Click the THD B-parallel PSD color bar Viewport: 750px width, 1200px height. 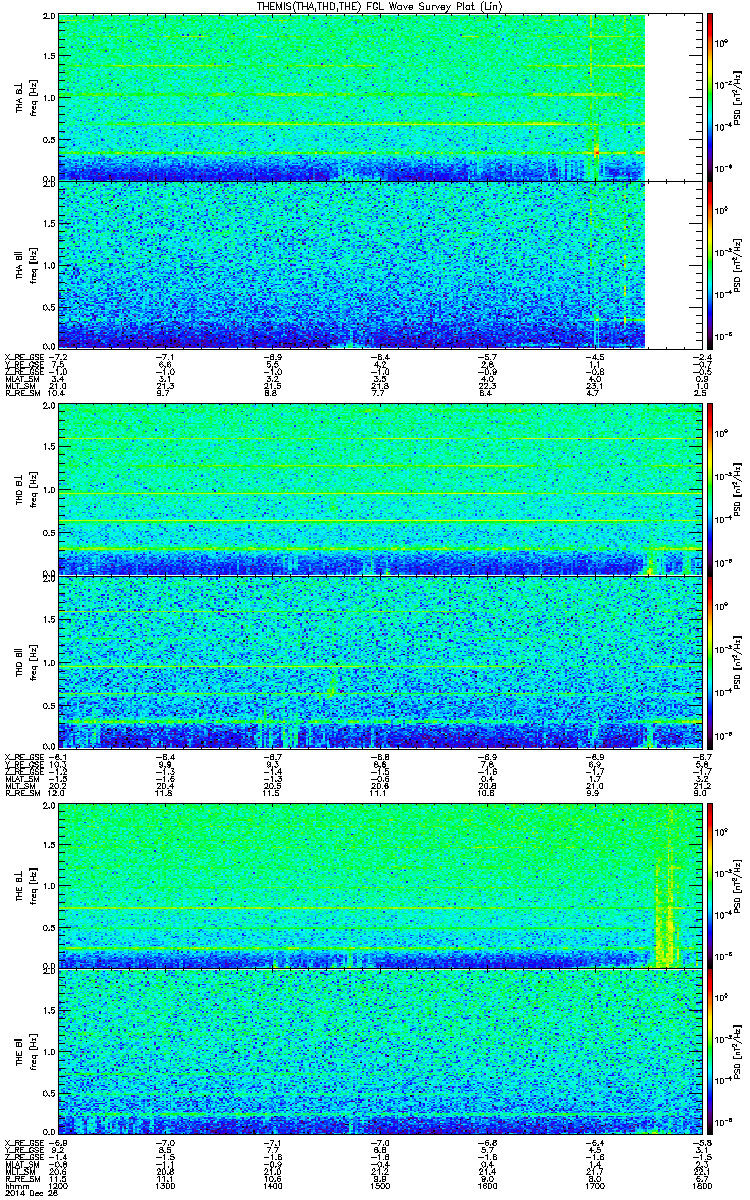pyautogui.click(x=711, y=662)
